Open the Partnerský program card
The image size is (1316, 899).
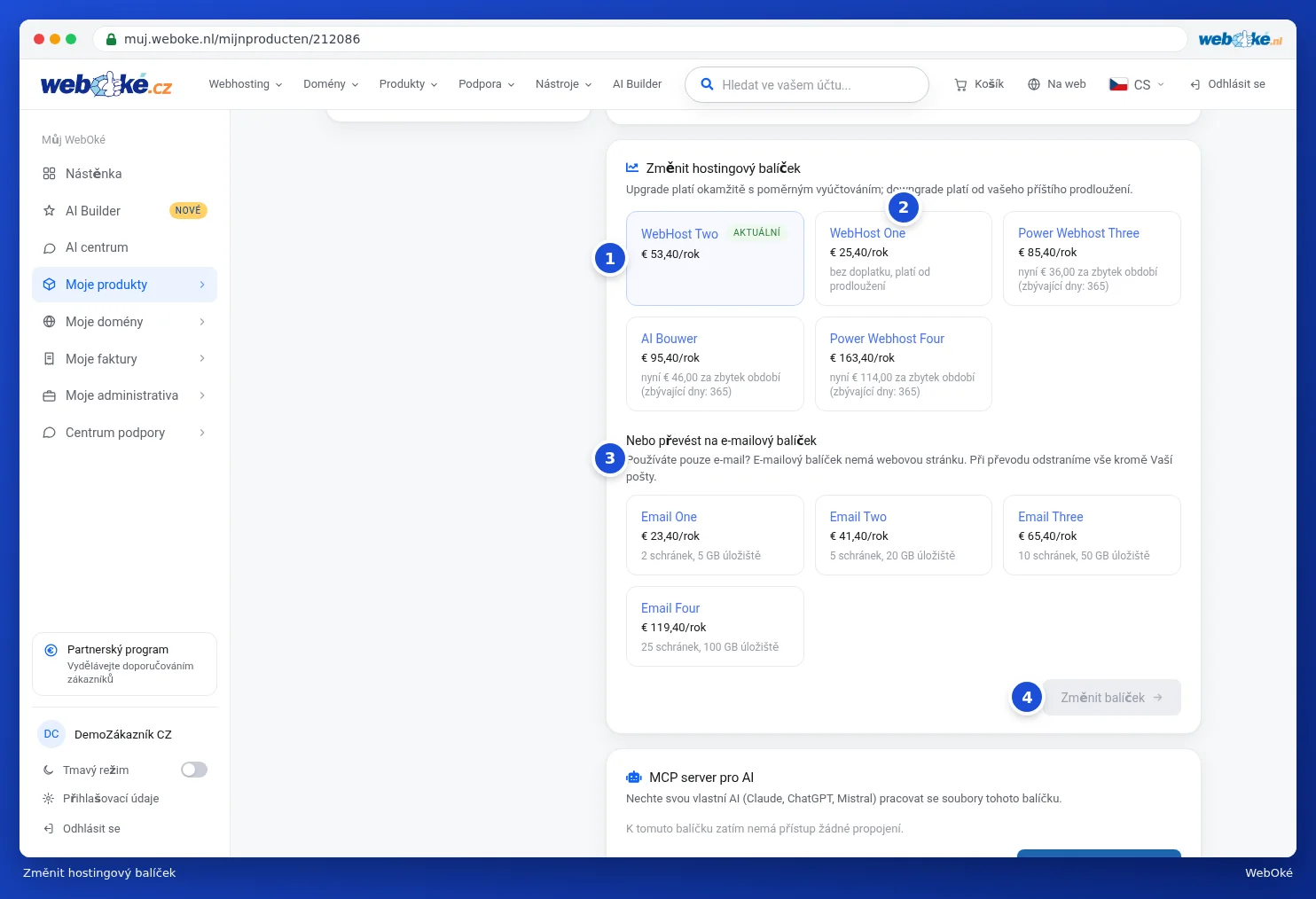[x=124, y=664]
